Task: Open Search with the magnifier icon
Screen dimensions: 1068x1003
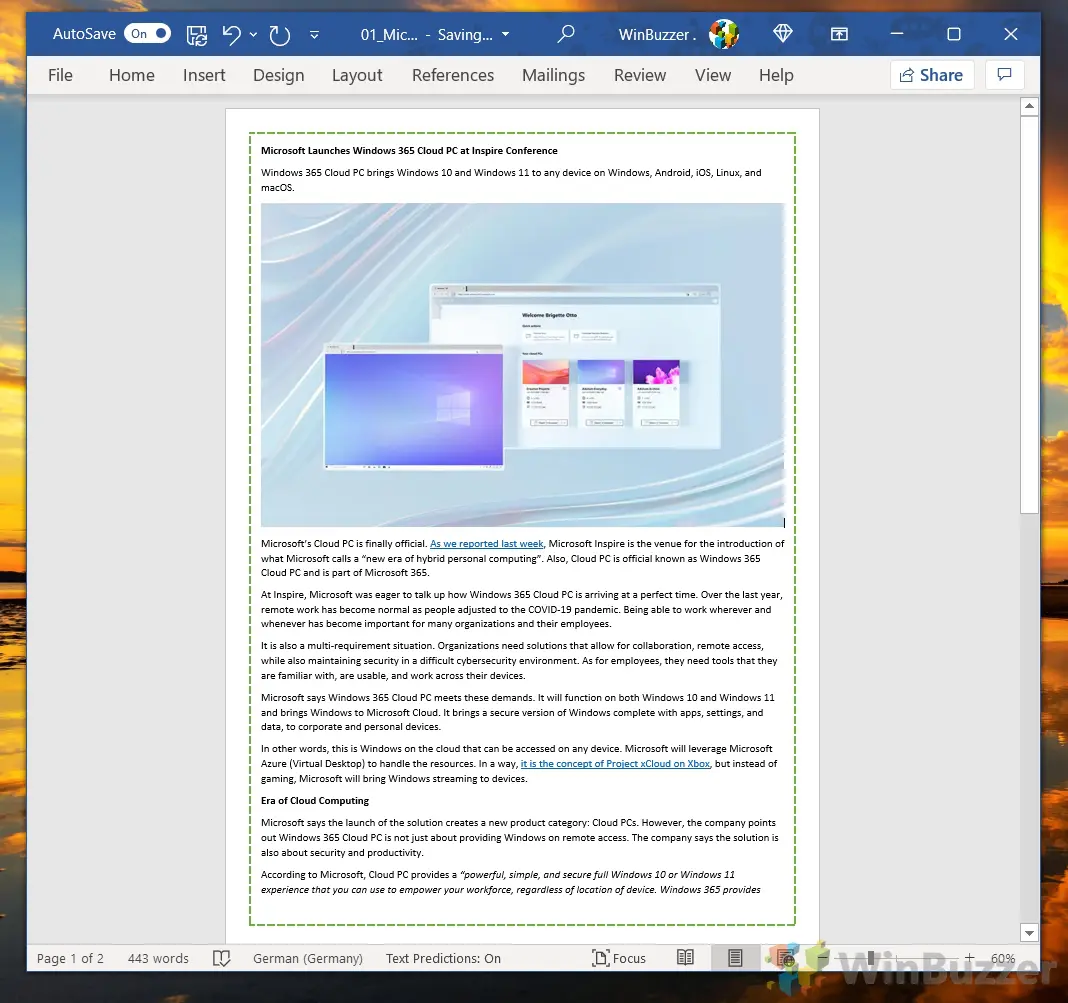Action: click(565, 34)
